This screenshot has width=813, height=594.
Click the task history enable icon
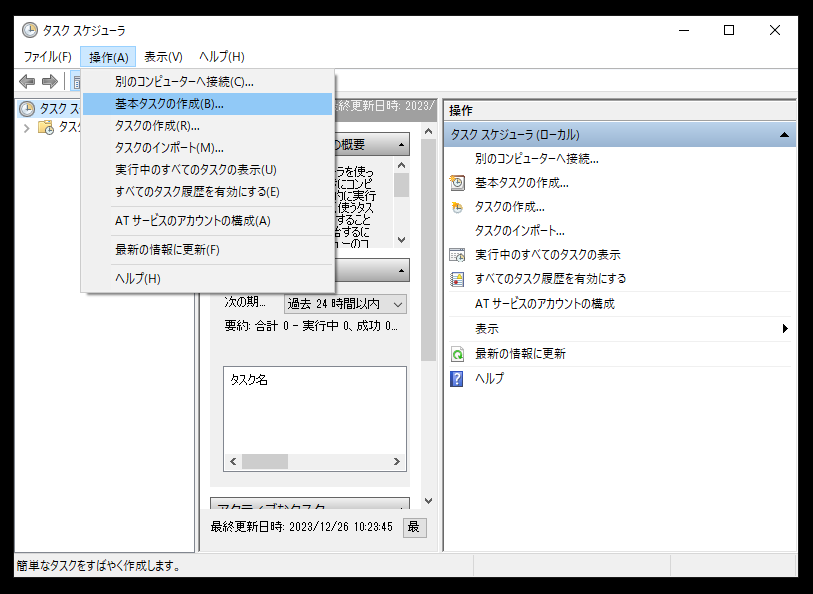[458, 279]
